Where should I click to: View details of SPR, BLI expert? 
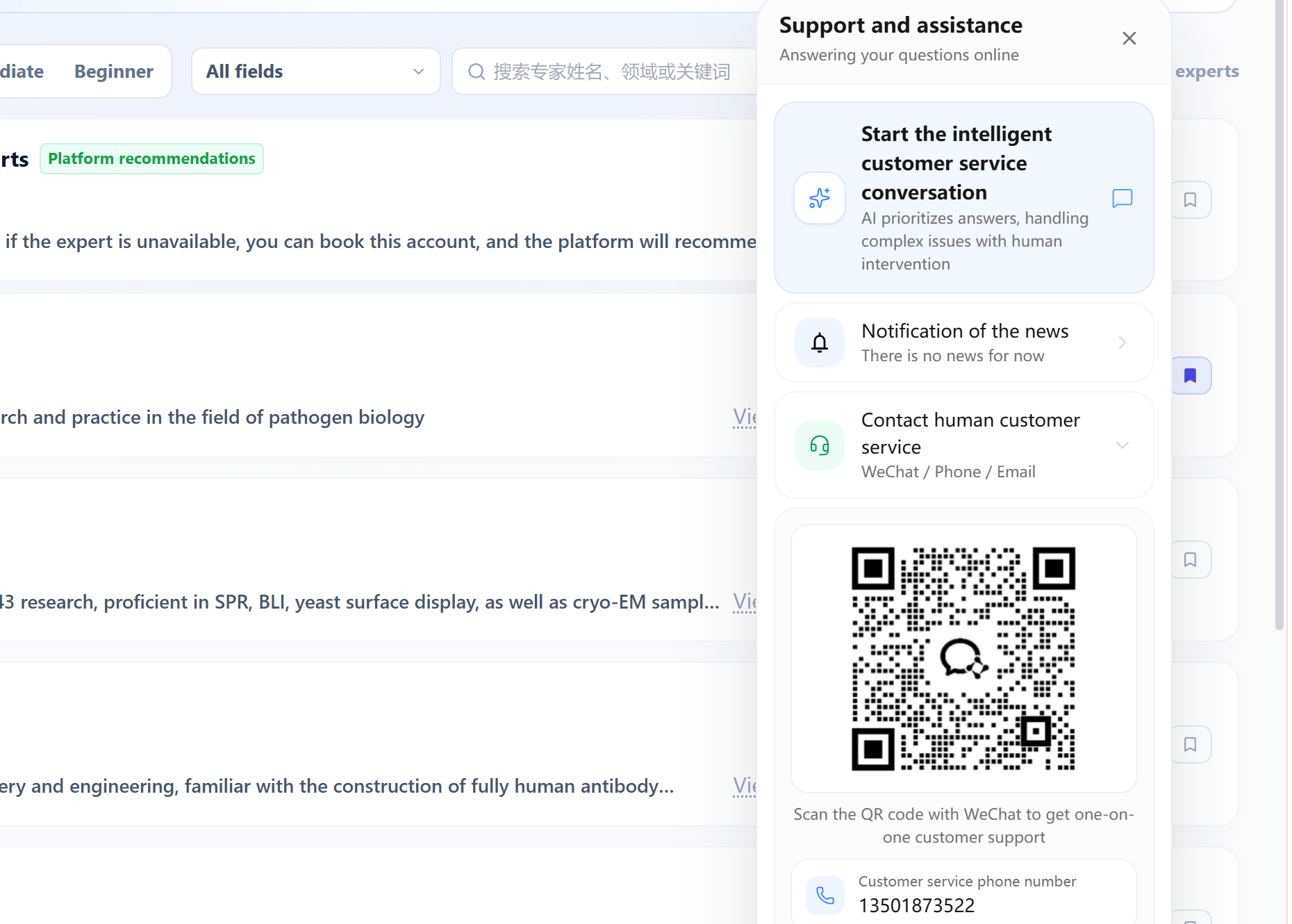745,602
